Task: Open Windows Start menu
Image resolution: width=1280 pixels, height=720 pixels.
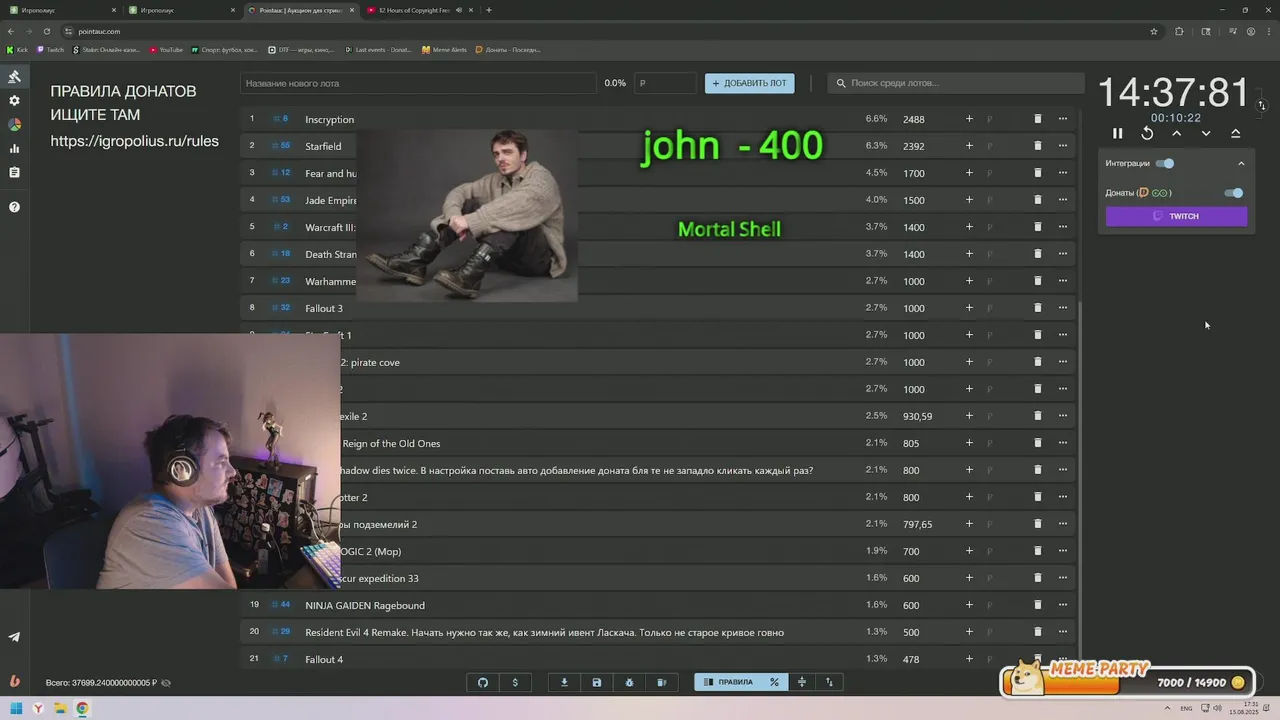Action: [x=15, y=709]
